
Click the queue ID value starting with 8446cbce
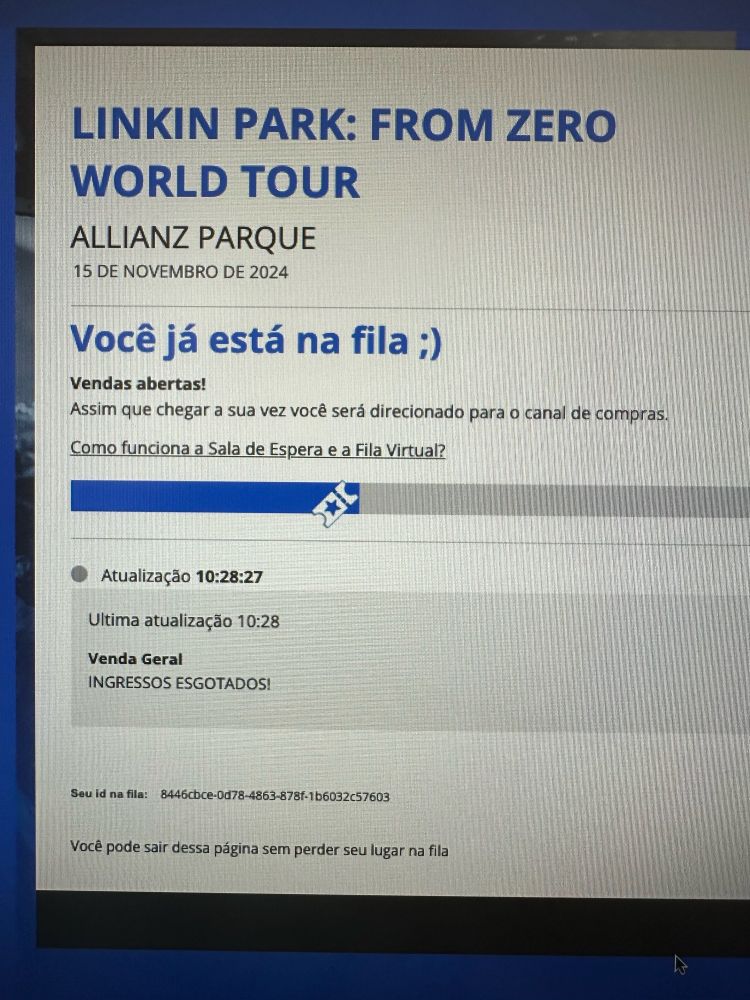275,796
